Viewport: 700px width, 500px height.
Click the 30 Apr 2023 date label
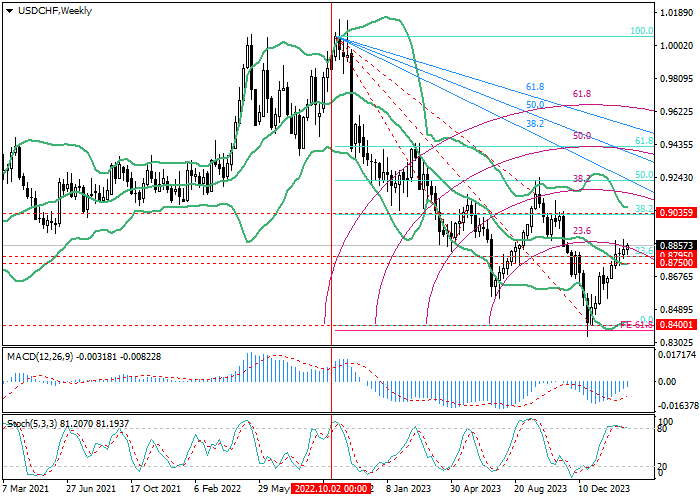[x=475, y=488]
